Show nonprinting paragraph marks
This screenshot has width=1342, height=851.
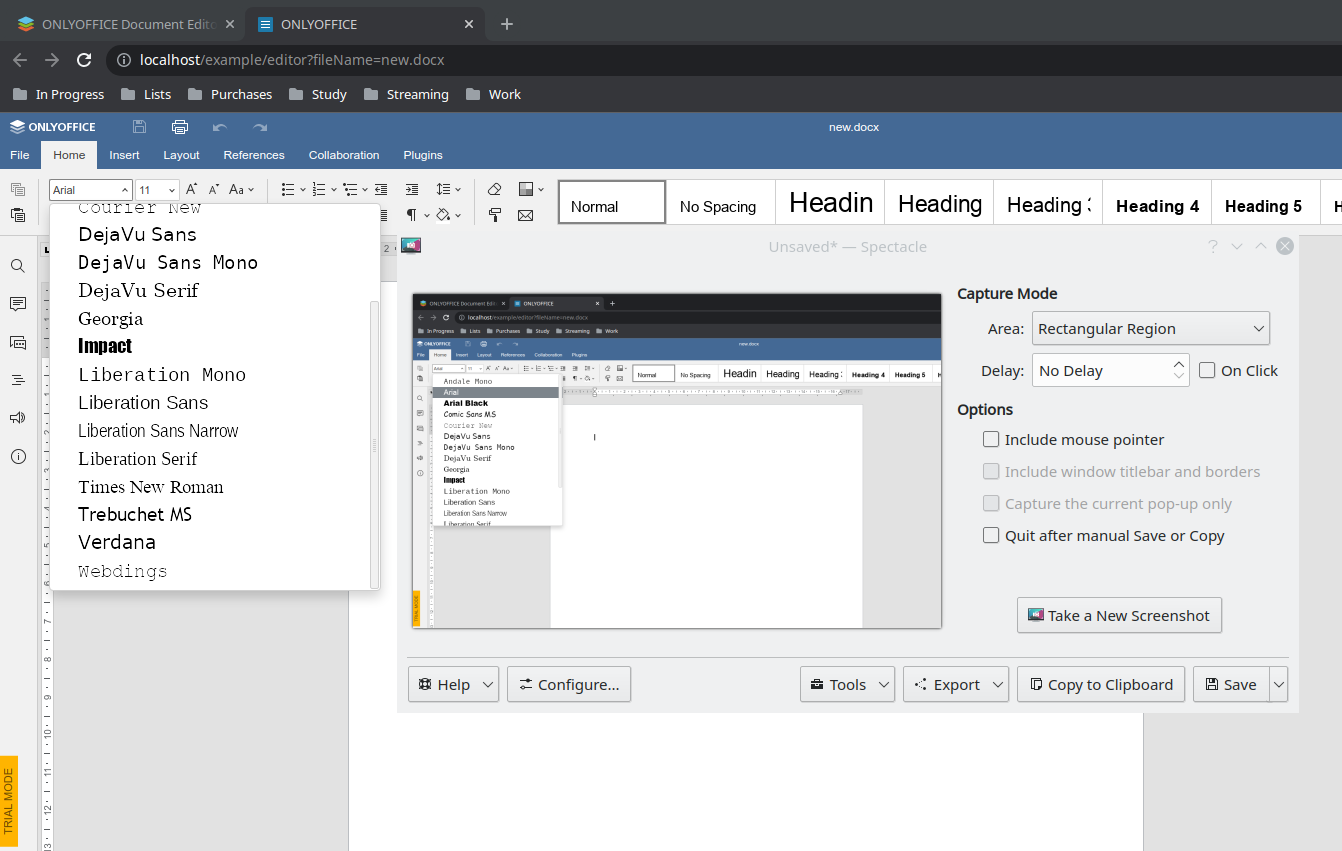pyautogui.click(x=413, y=215)
